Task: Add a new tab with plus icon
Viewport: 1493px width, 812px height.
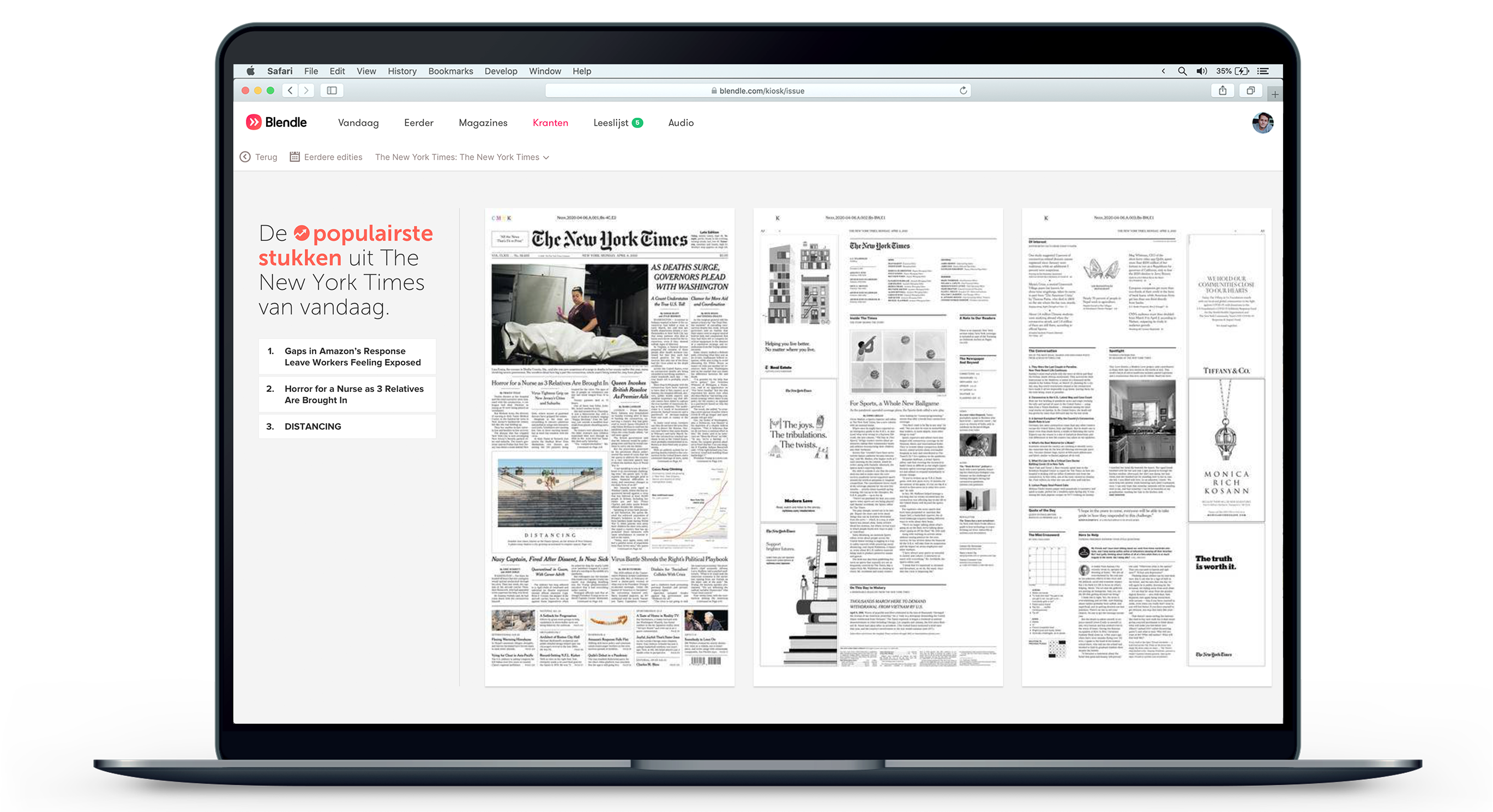Action: point(1274,94)
